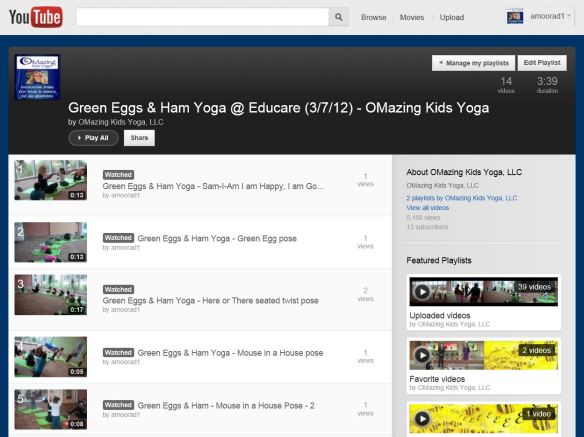Click the amoorad1 account avatar
The height and width of the screenshot is (437, 584).
(x=515, y=17)
